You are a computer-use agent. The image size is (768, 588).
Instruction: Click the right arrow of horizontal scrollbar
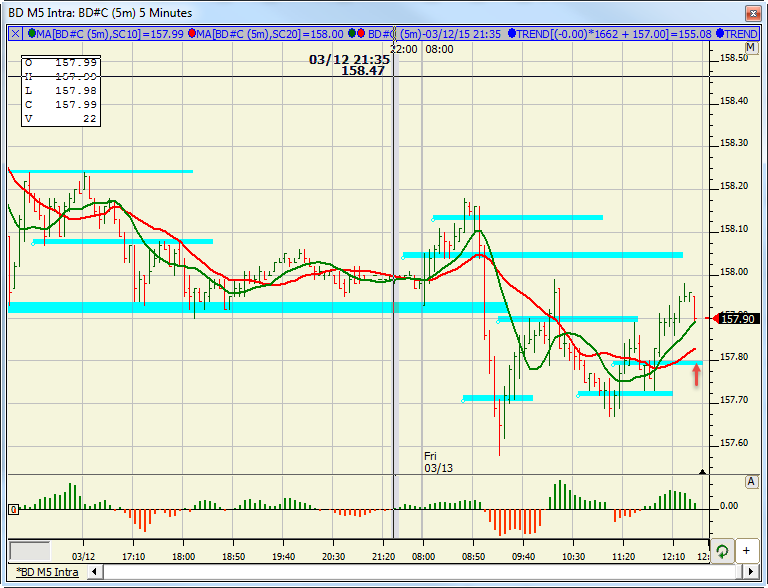[x=751, y=571]
